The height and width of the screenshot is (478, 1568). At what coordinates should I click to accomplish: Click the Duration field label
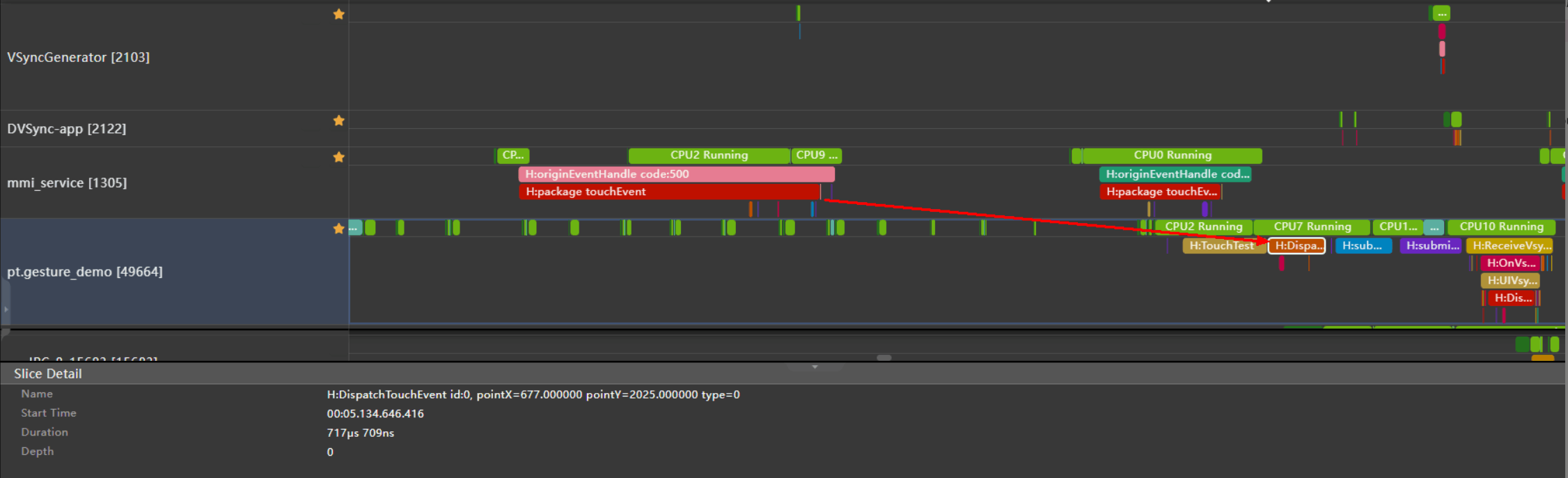coord(45,432)
